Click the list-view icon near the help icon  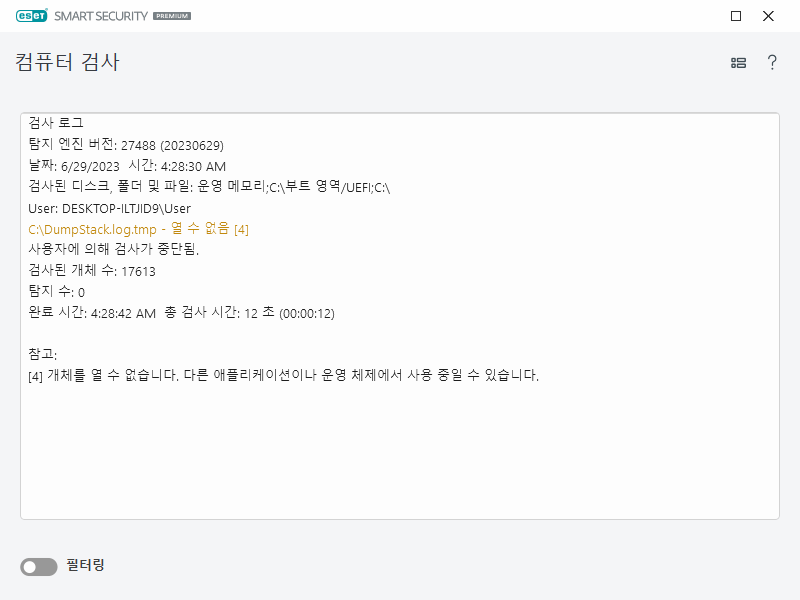point(738,62)
